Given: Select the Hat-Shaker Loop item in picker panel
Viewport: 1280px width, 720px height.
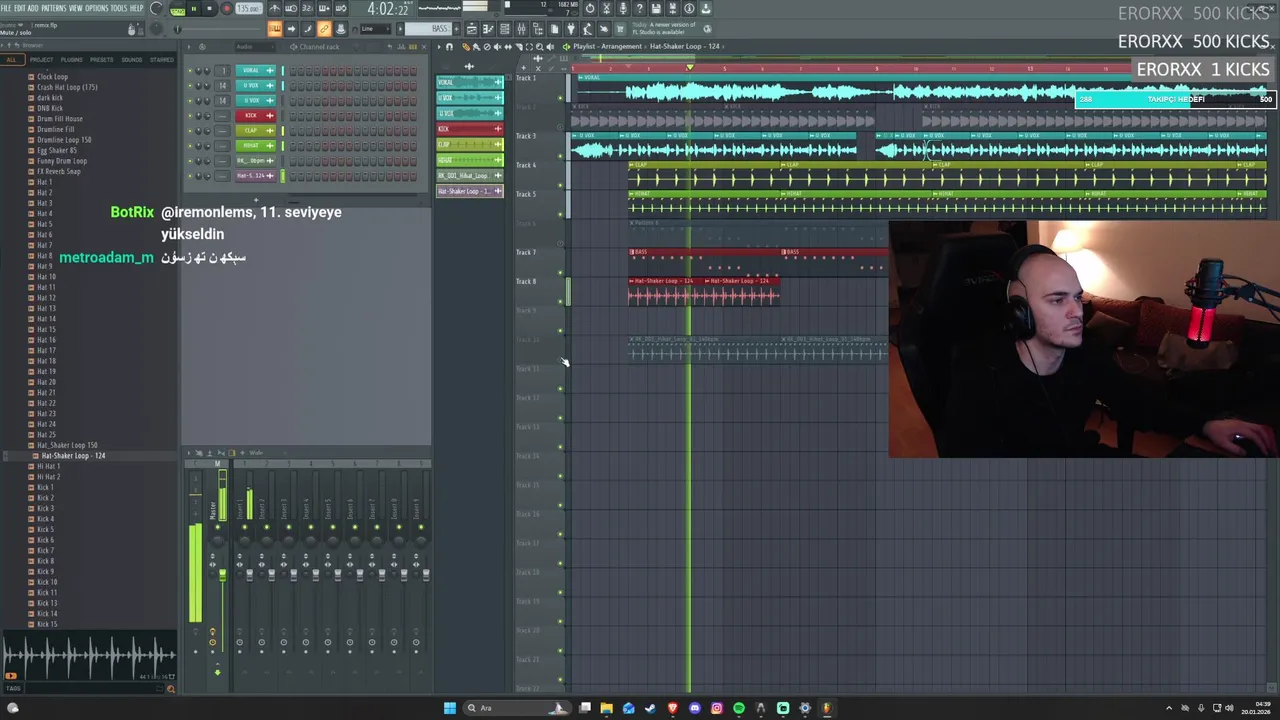Looking at the screenshot, I should 470,191.
